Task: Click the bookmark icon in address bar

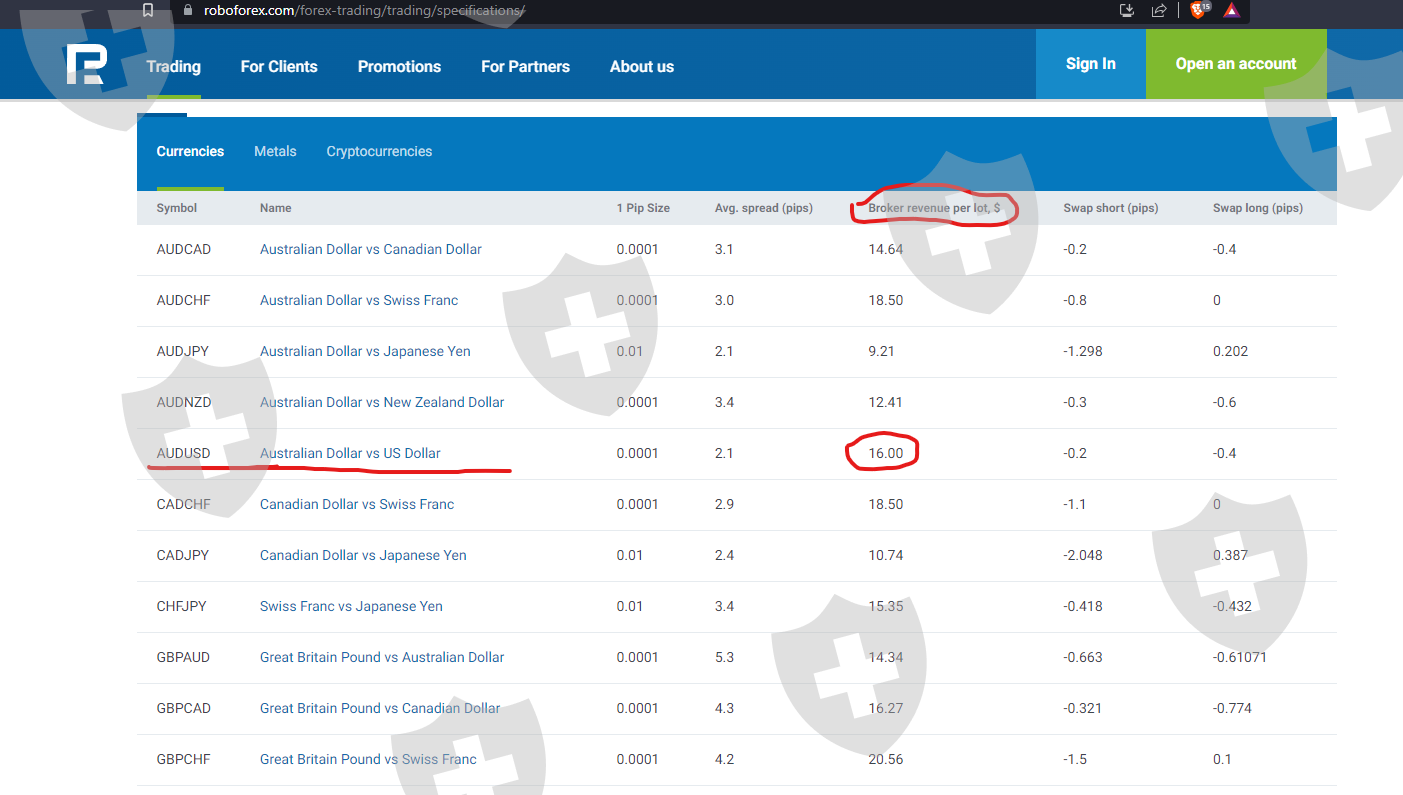Action: [x=148, y=10]
